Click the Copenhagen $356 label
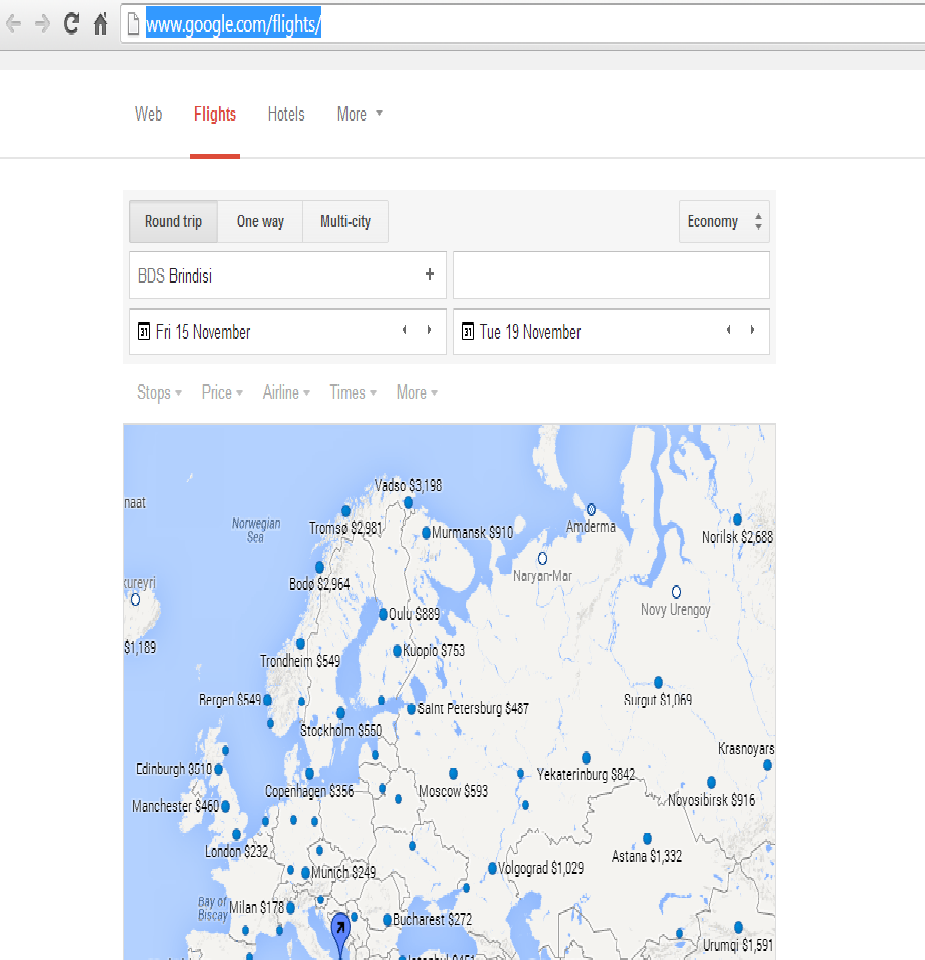This screenshot has height=960, width=925. 309,791
